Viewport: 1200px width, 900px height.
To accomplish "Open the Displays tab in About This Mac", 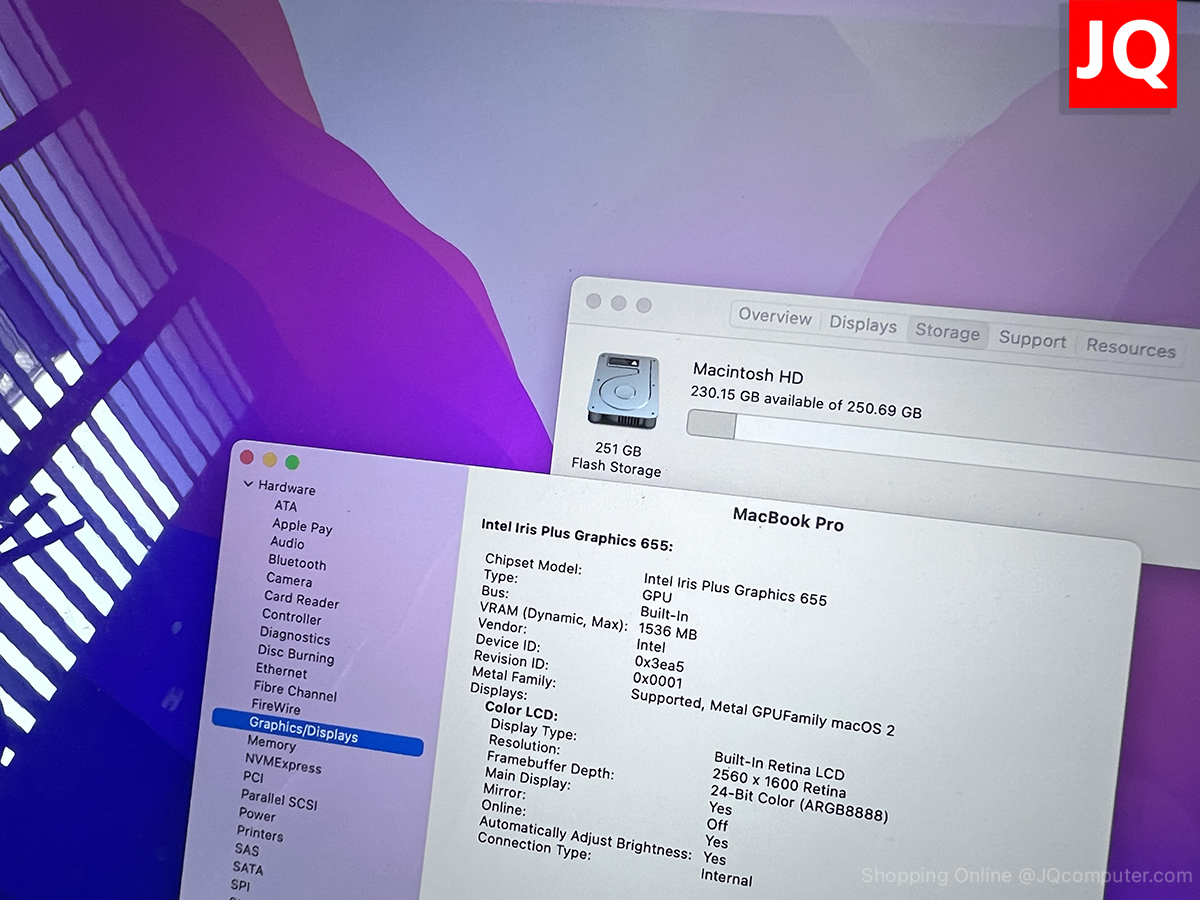I will (x=862, y=324).
